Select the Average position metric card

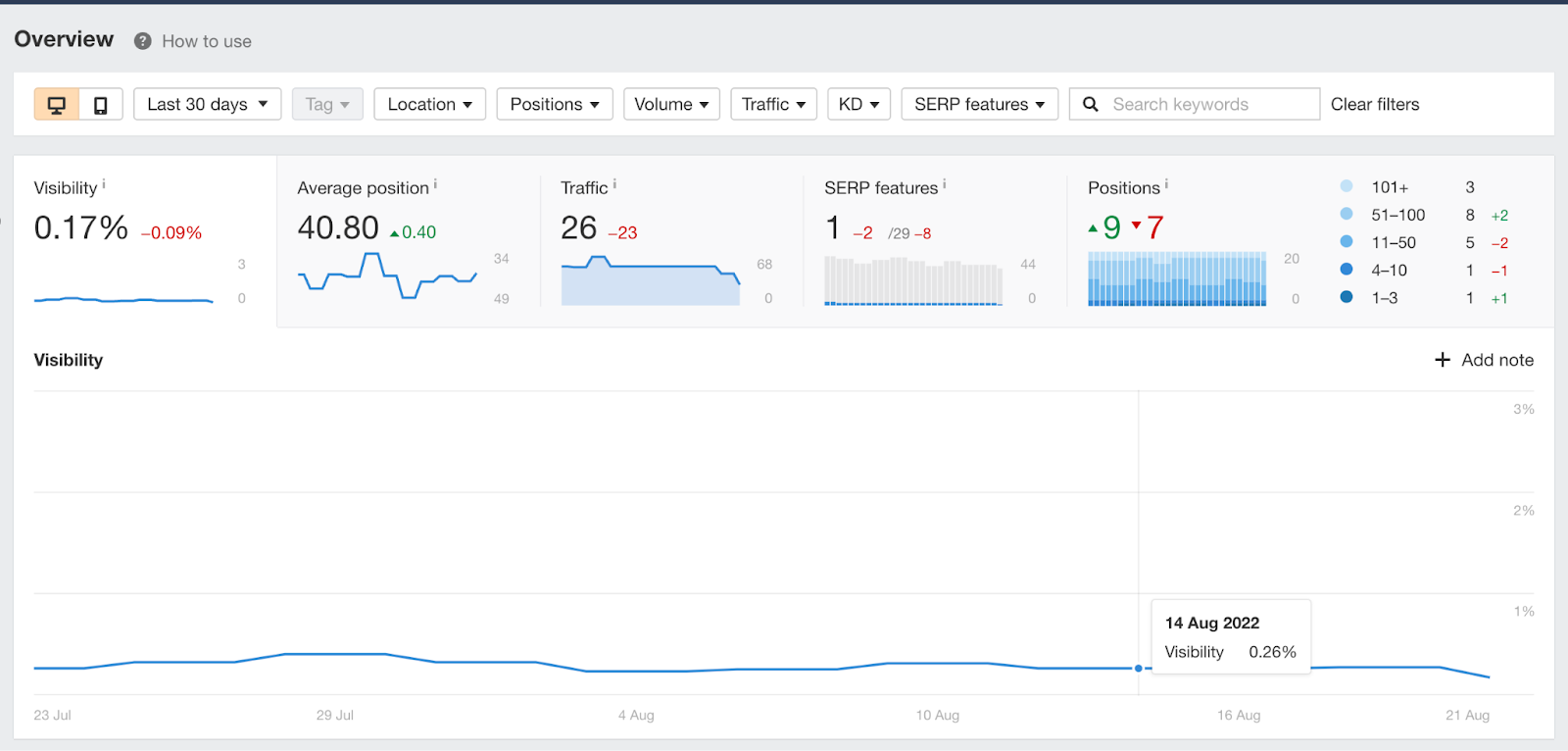409,241
